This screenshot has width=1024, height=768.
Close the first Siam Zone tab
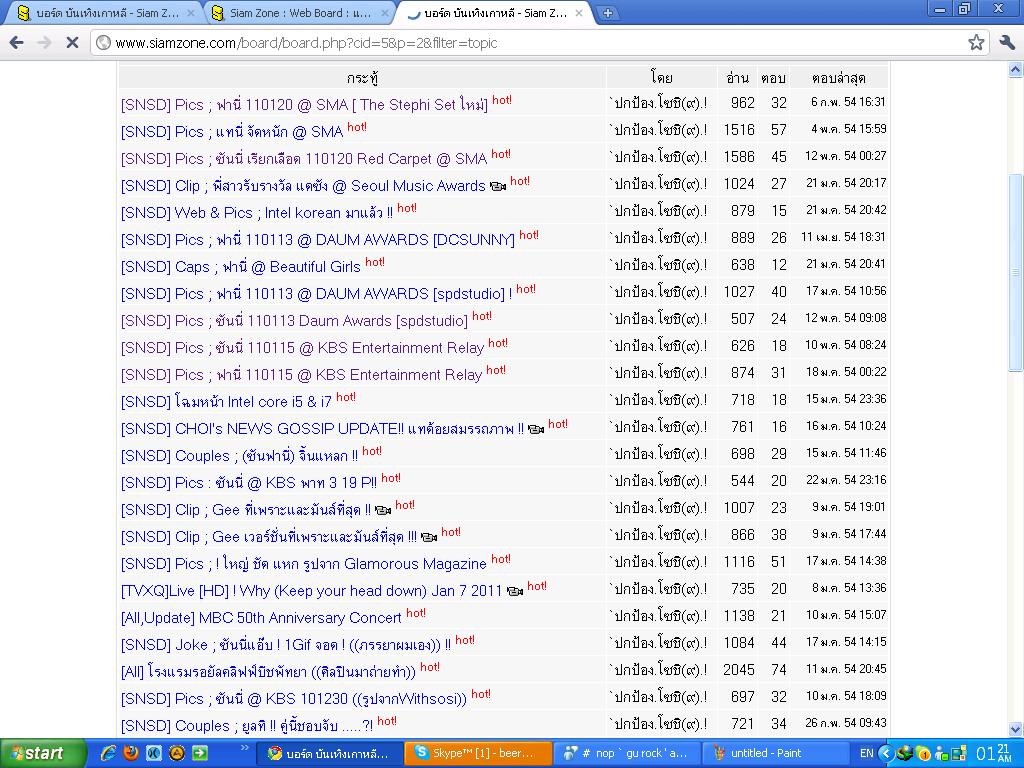point(191,13)
